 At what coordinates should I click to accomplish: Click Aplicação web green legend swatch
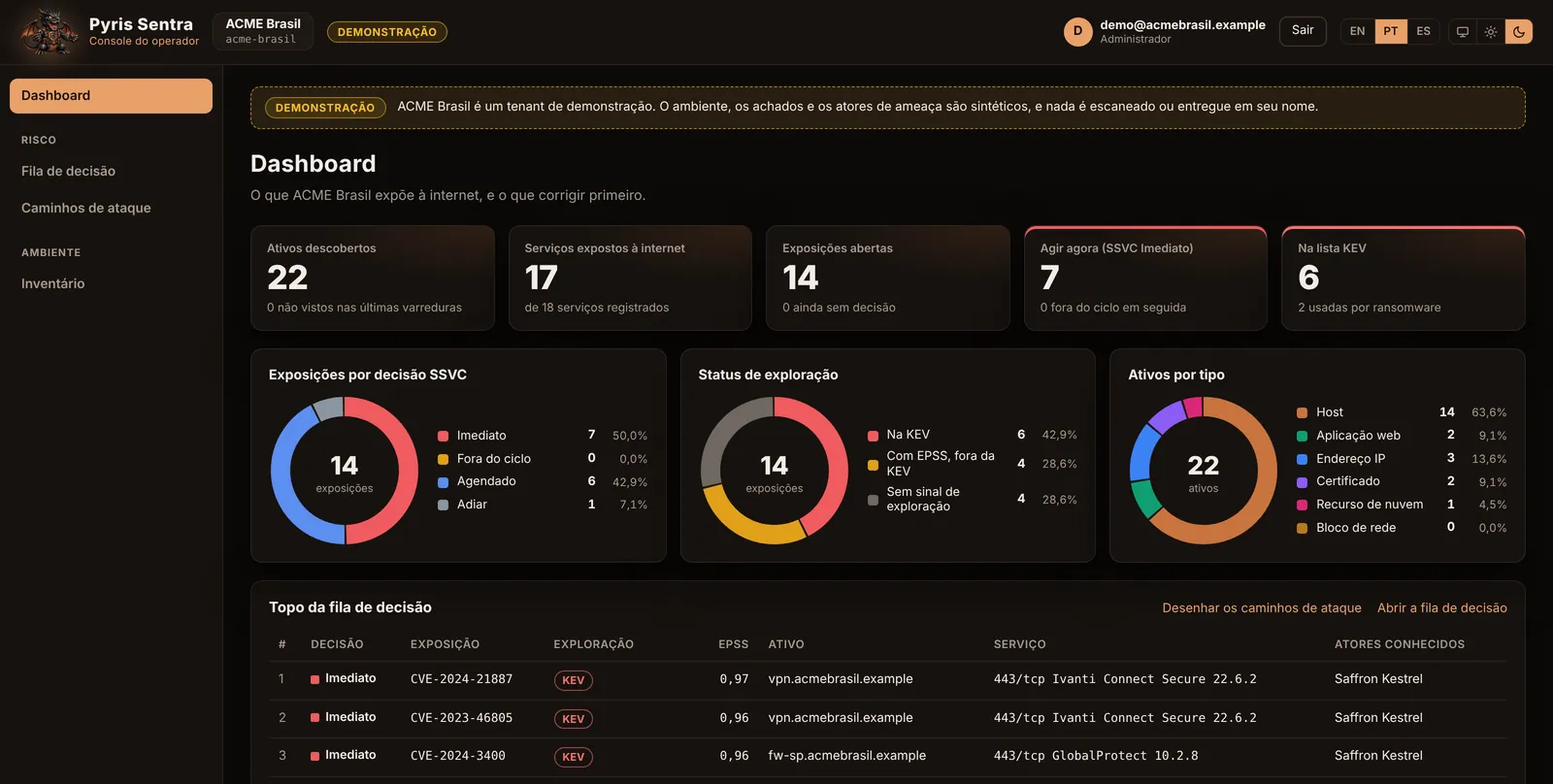pos(1303,437)
